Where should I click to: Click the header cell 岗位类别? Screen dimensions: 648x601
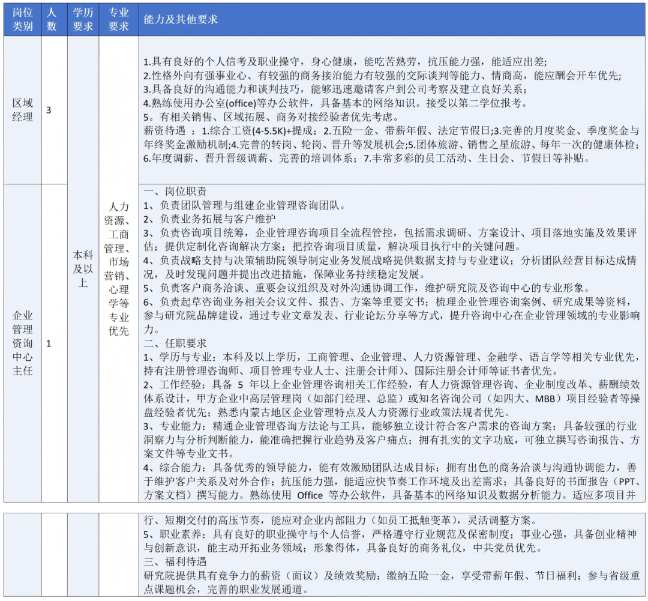tap(22, 19)
